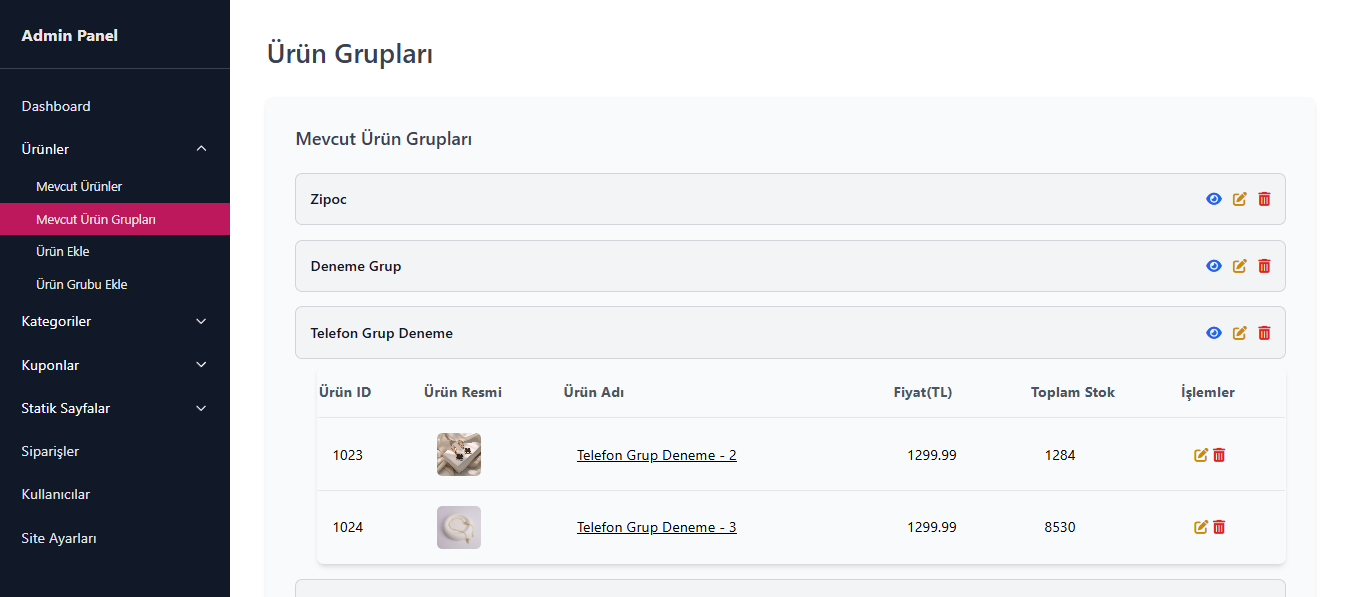Image resolution: width=1349 pixels, height=597 pixels.
Task: Edit the Telefon Grup Deneme group
Action: click(x=1240, y=333)
